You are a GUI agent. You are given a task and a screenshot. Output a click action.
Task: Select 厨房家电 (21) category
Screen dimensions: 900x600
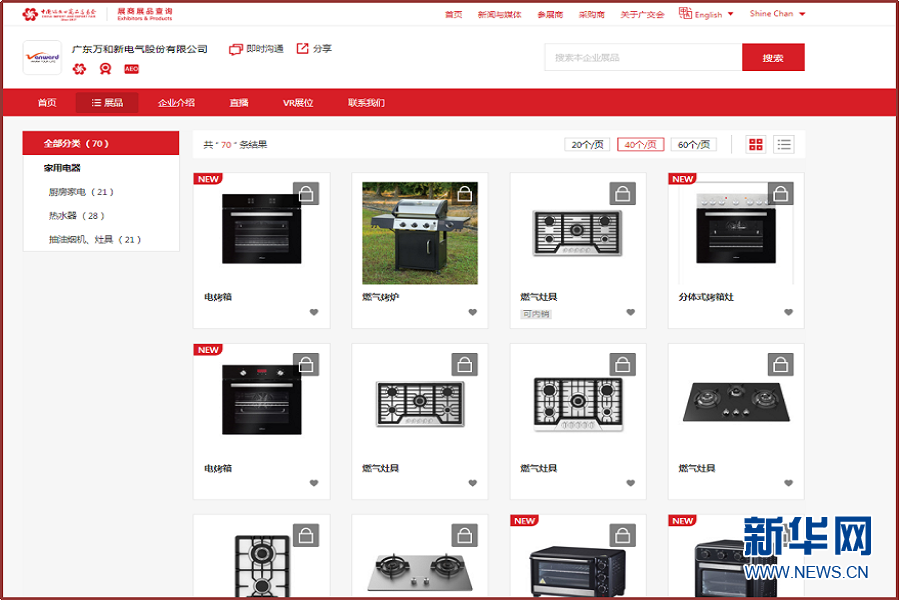point(81,192)
